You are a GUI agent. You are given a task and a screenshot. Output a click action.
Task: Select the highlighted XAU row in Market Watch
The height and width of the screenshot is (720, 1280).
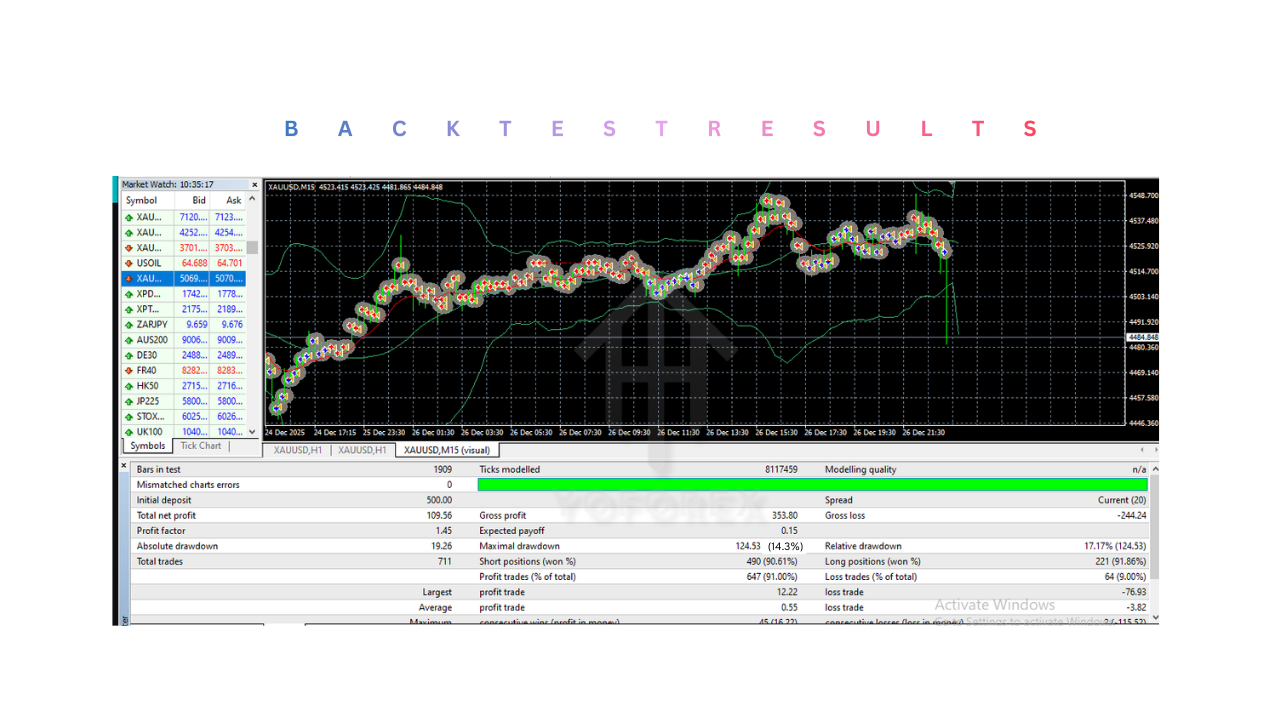[183, 279]
